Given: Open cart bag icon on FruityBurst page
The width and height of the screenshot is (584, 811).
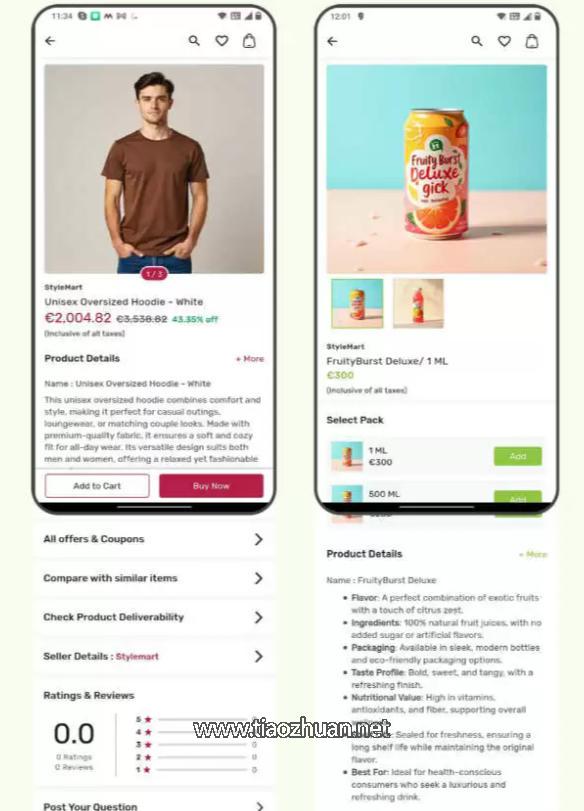Looking at the screenshot, I should [x=532, y=41].
